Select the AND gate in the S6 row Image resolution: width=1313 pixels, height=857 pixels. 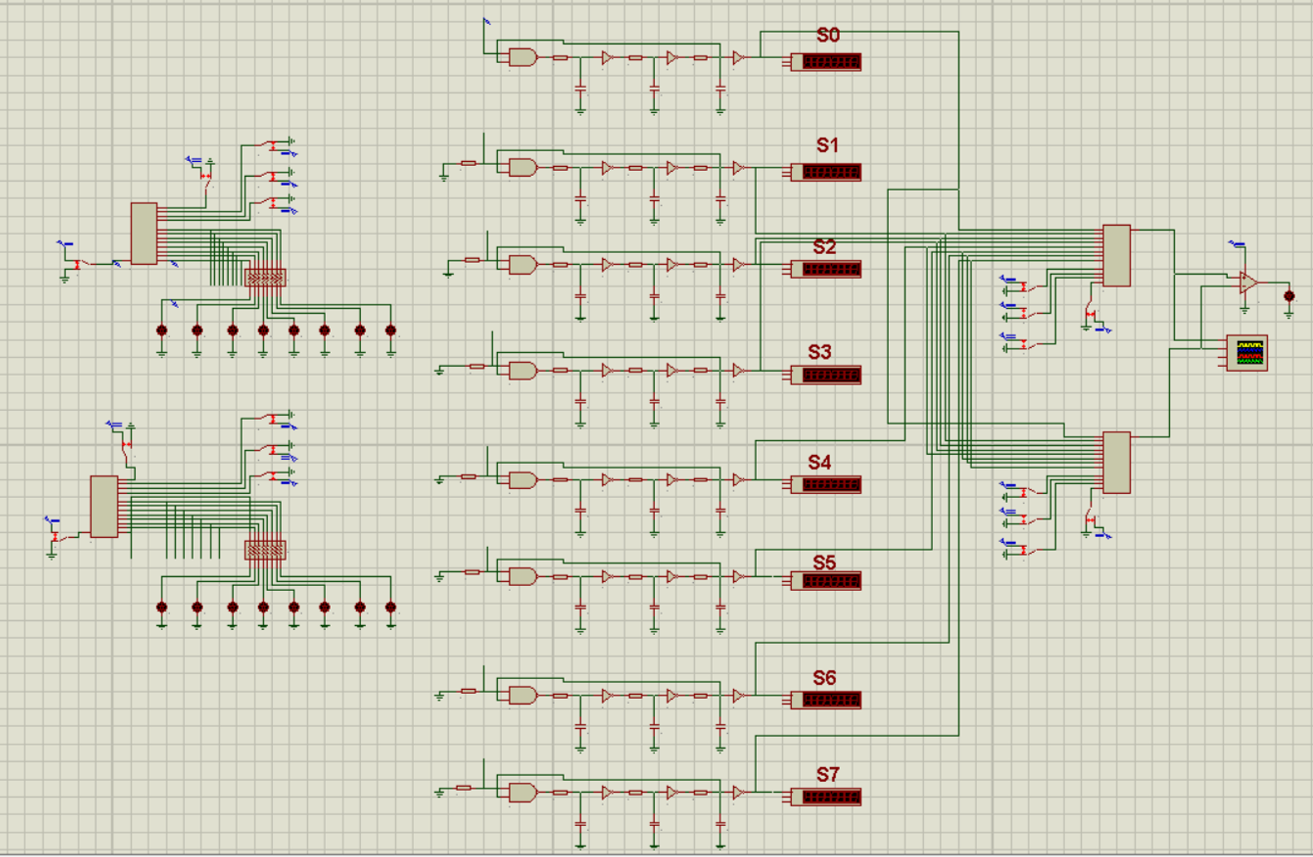point(522,695)
